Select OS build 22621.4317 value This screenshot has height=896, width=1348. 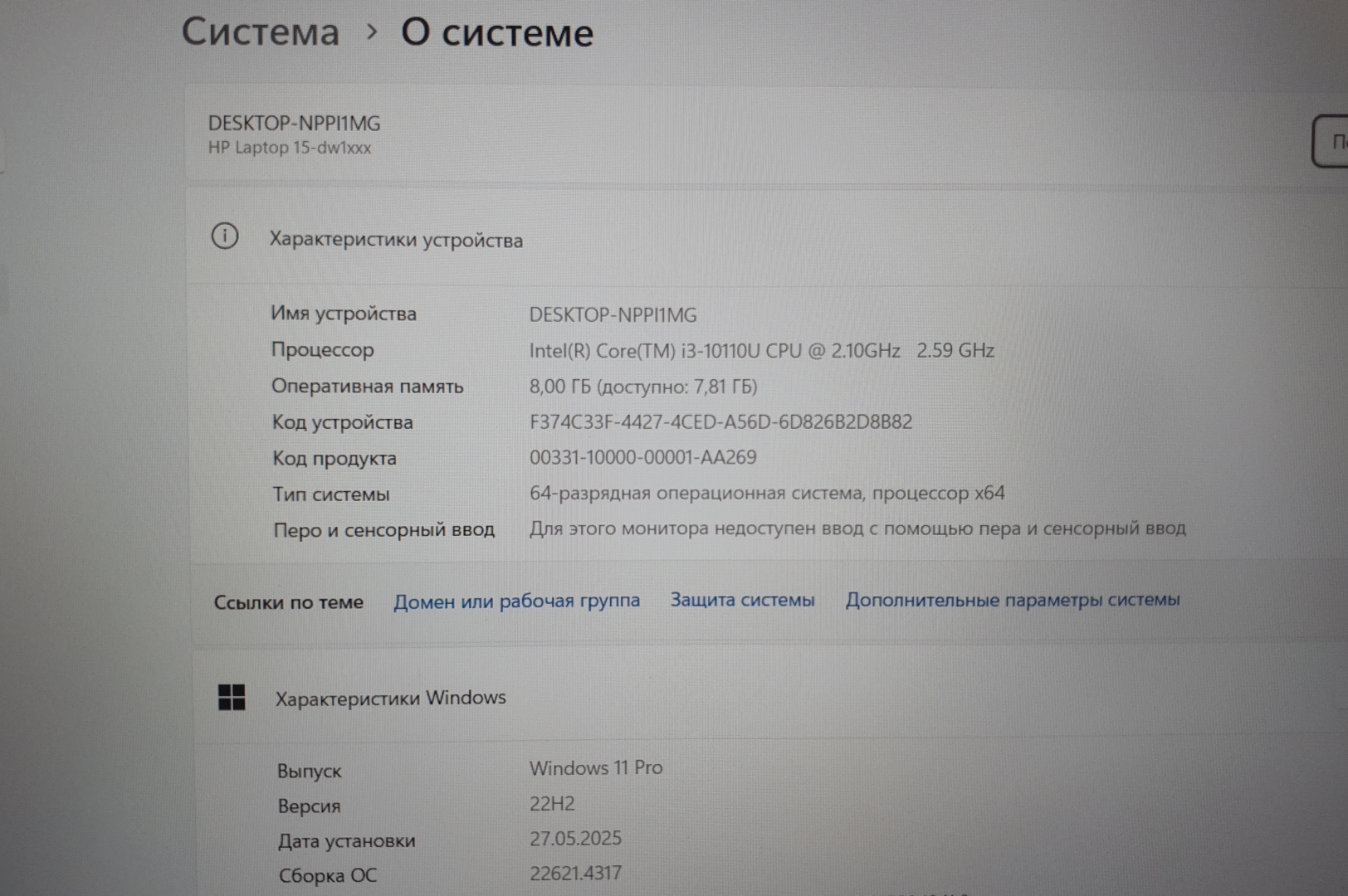tap(575, 873)
